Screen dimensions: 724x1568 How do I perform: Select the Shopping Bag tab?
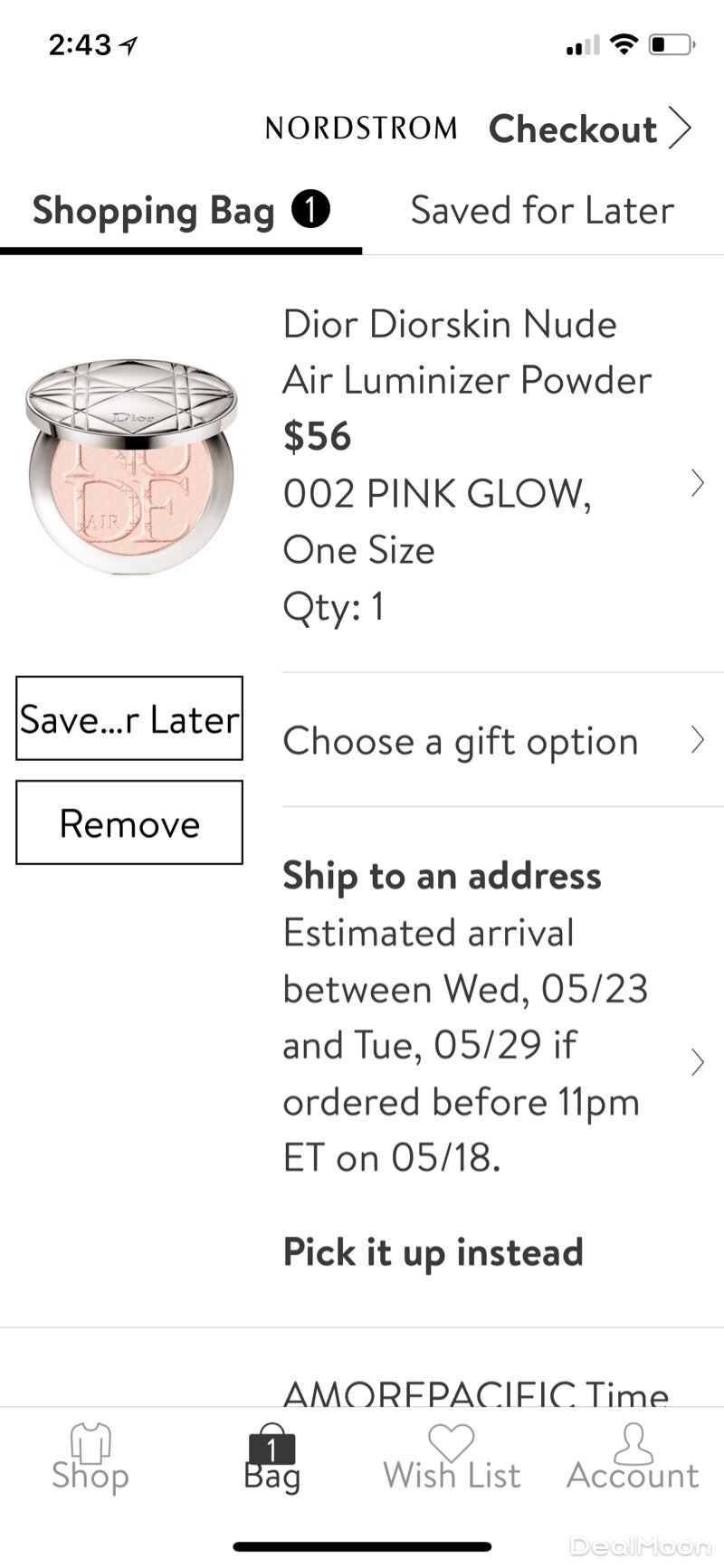click(154, 211)
